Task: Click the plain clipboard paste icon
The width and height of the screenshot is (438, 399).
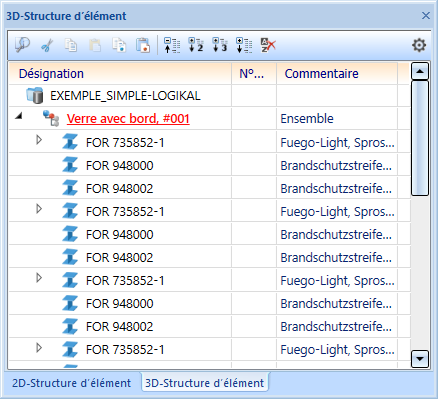Action: tap(95, 45)
